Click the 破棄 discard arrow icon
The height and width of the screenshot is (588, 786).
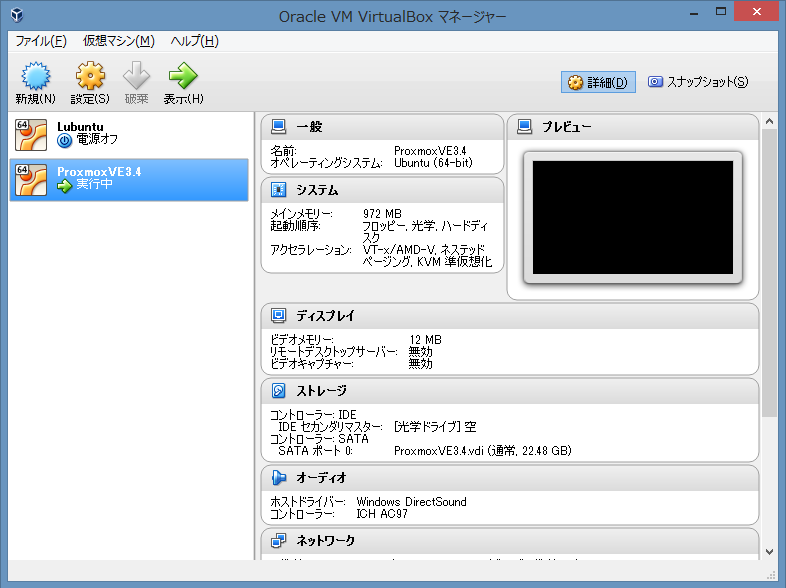137,76
